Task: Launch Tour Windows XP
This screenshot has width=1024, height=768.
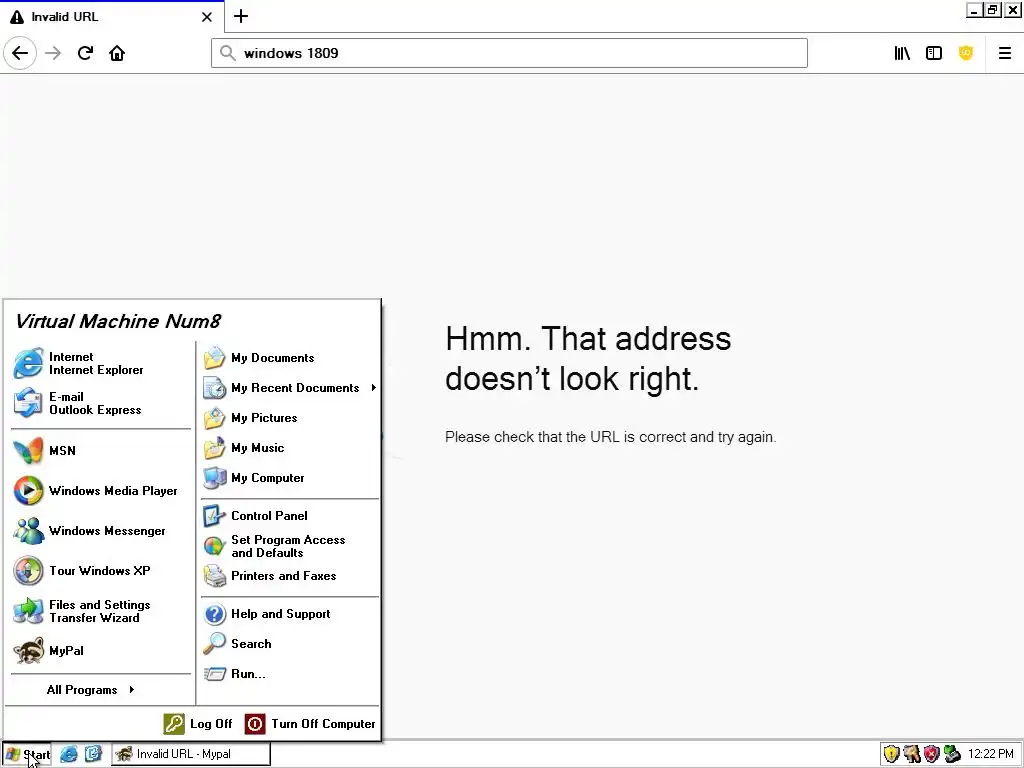Action: 101,571
